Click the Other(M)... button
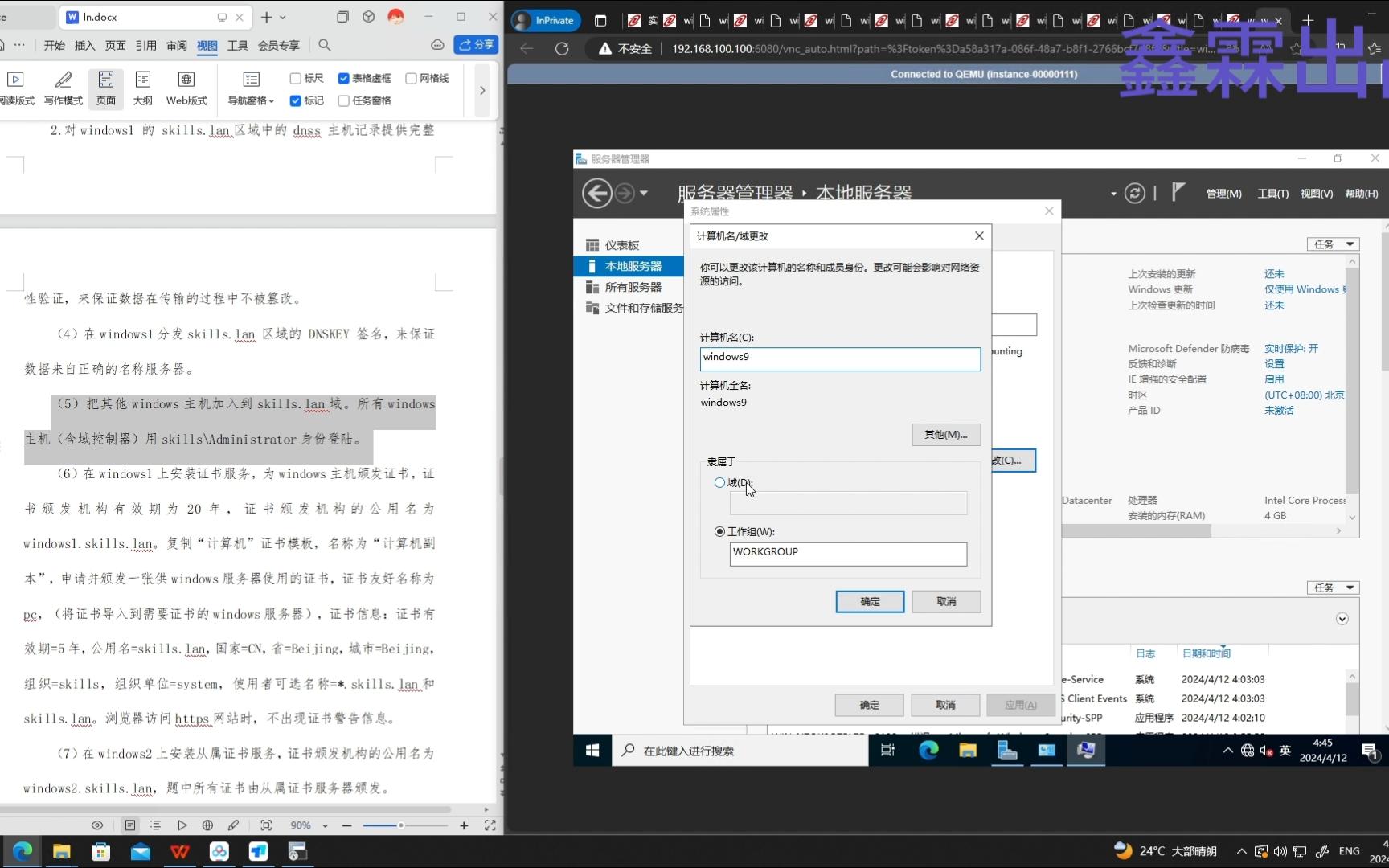Viewport: 1389px width, 868px height. click(946, 435)
